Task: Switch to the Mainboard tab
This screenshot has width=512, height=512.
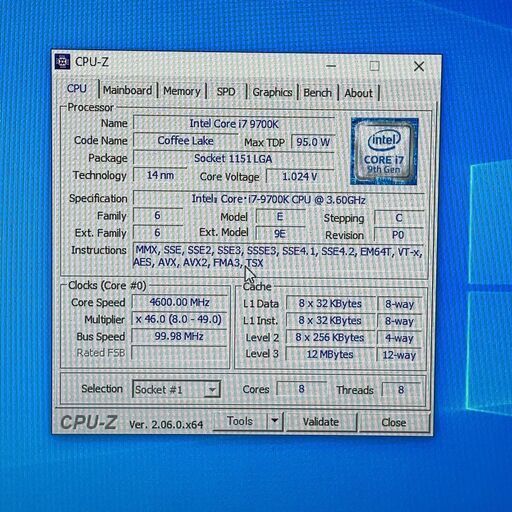Action: click(x=127, y=90)
